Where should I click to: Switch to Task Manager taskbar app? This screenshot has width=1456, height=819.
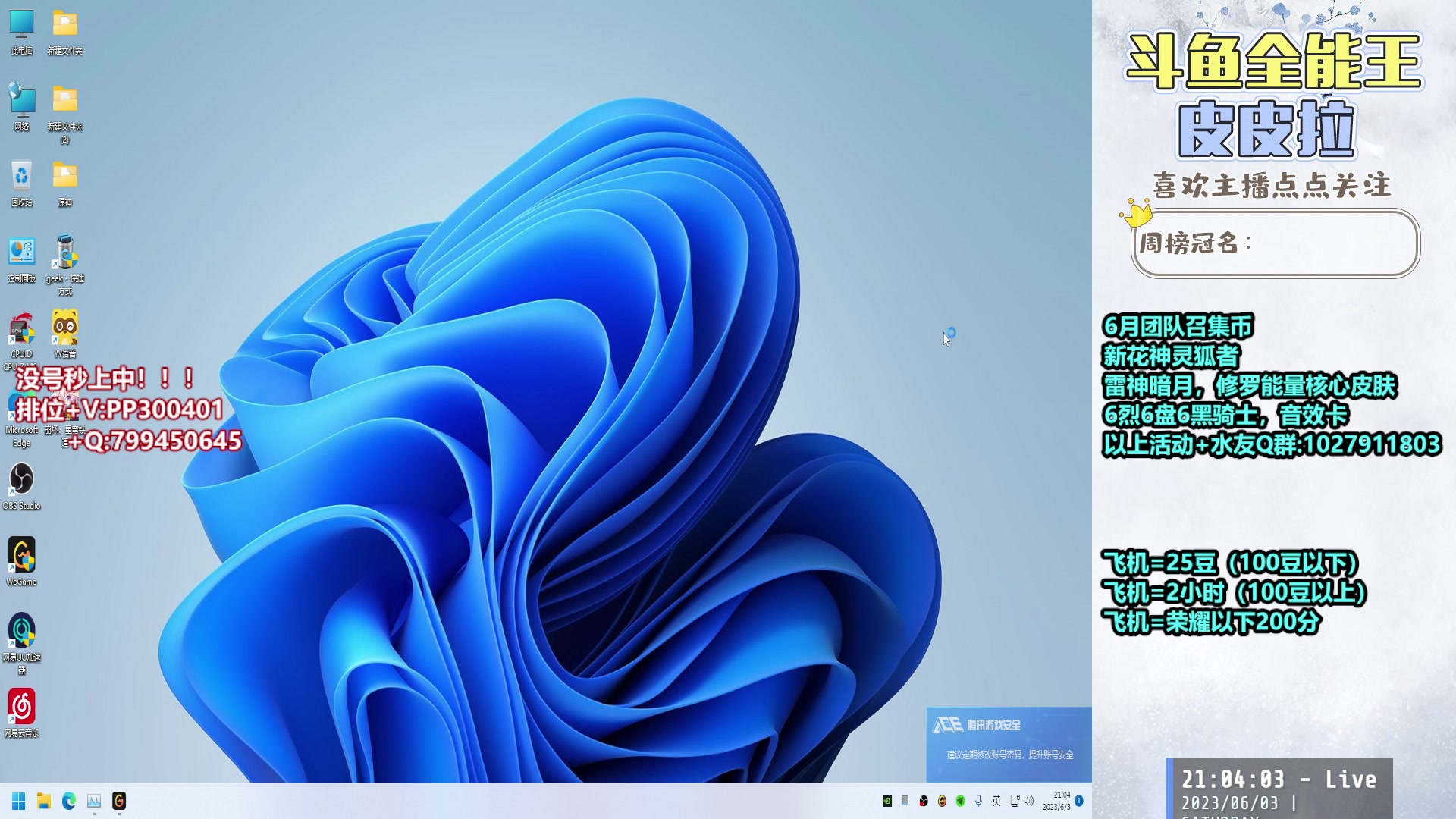94,801
